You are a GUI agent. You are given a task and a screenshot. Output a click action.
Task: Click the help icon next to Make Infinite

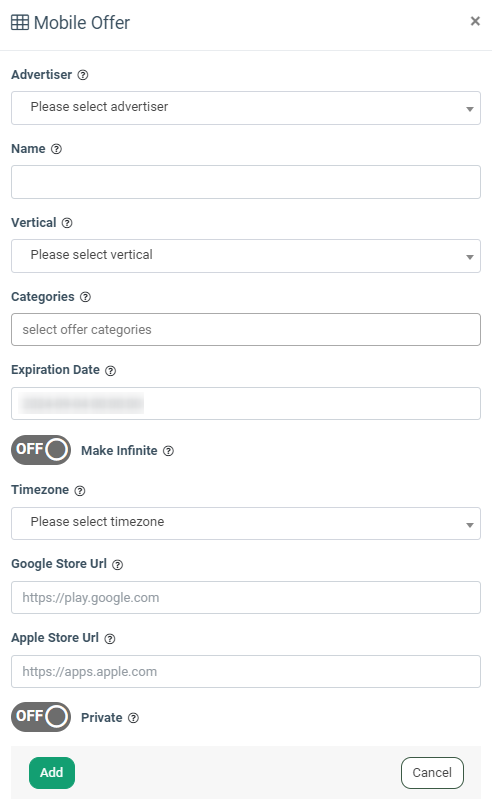click(168, 451)
